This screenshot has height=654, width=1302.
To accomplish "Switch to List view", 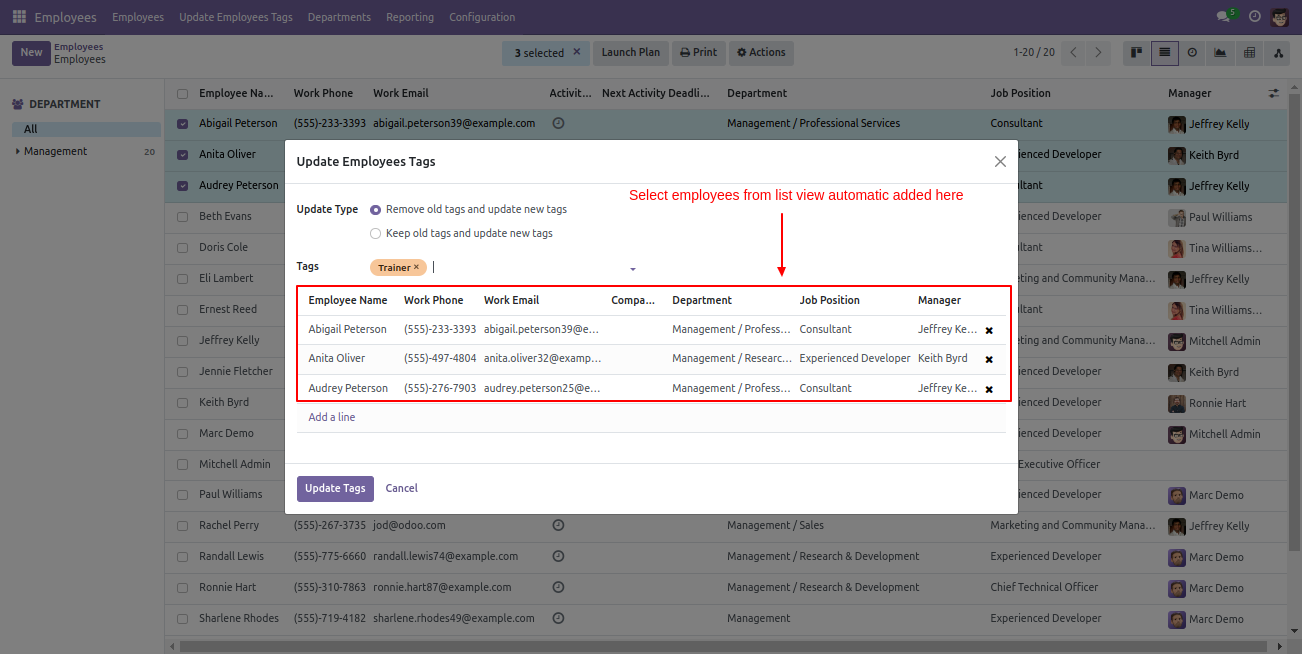I will (x=1164, y=53).
